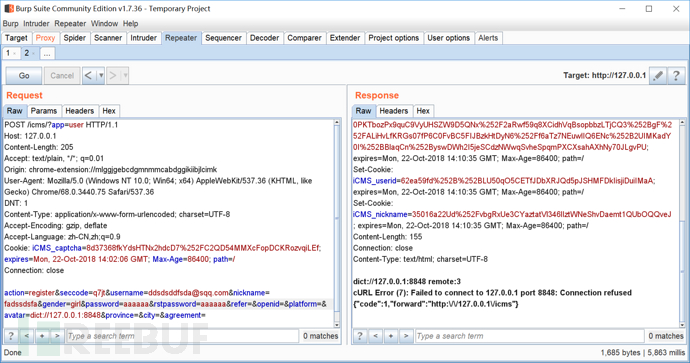Click response search previous match button

click(x=375, y=336)
